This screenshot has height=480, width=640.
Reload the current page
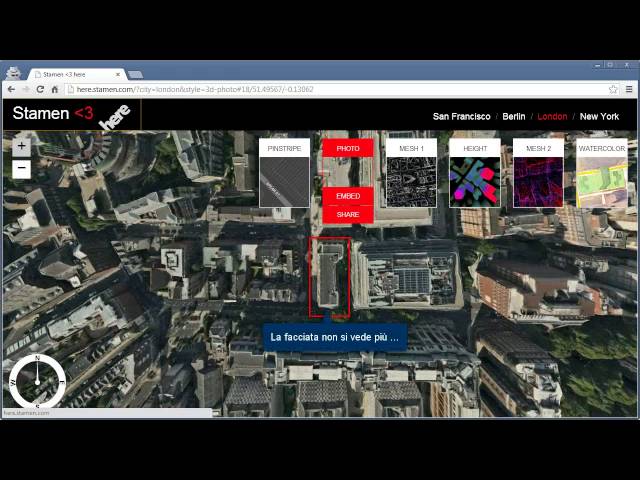tap(40, 89)
